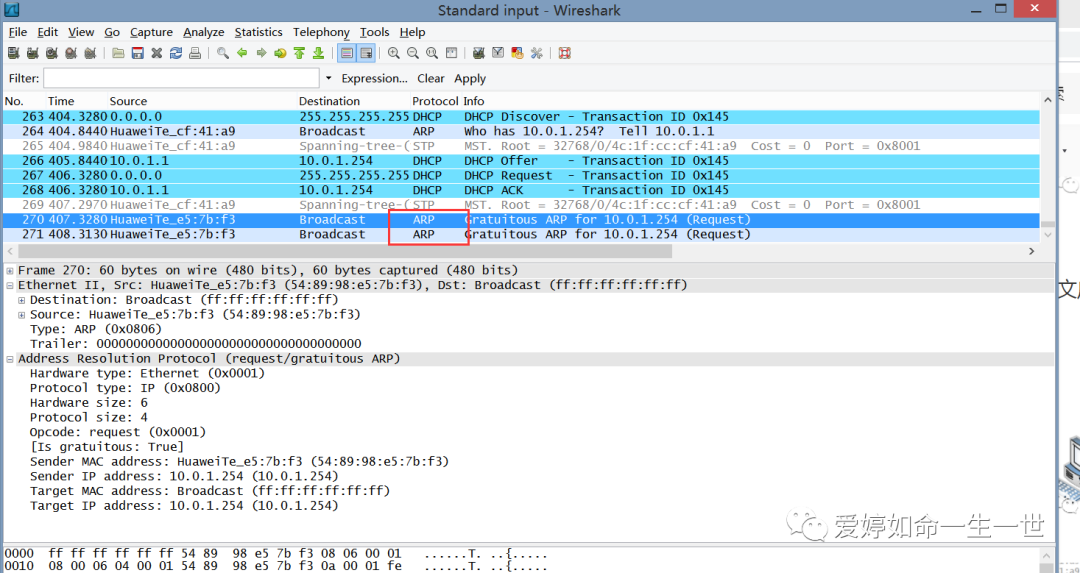Image resolution: width=1080 pixels, height=573 pixels.
Task: Open help lifebuoy icon
Action: click(565, 53)
